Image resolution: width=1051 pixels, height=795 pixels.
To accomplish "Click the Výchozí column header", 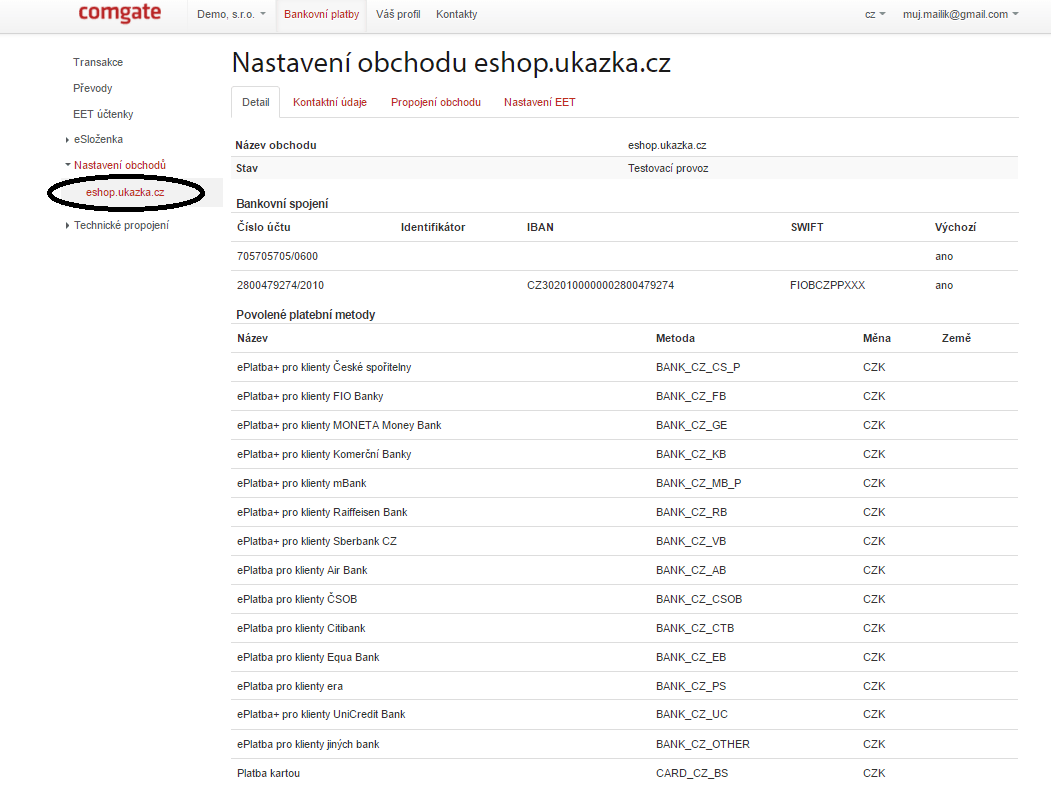I will tap(955, 227).
